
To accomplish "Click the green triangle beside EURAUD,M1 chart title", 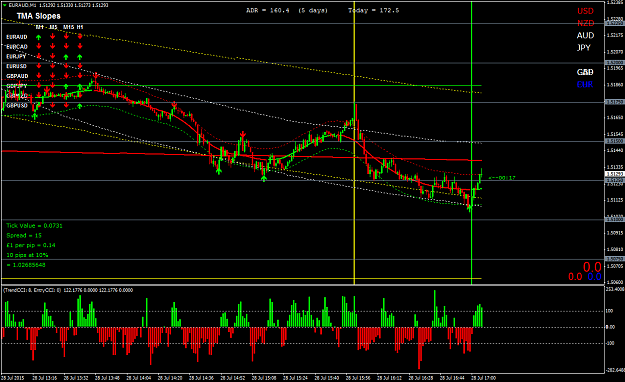I will click(4, 5).
